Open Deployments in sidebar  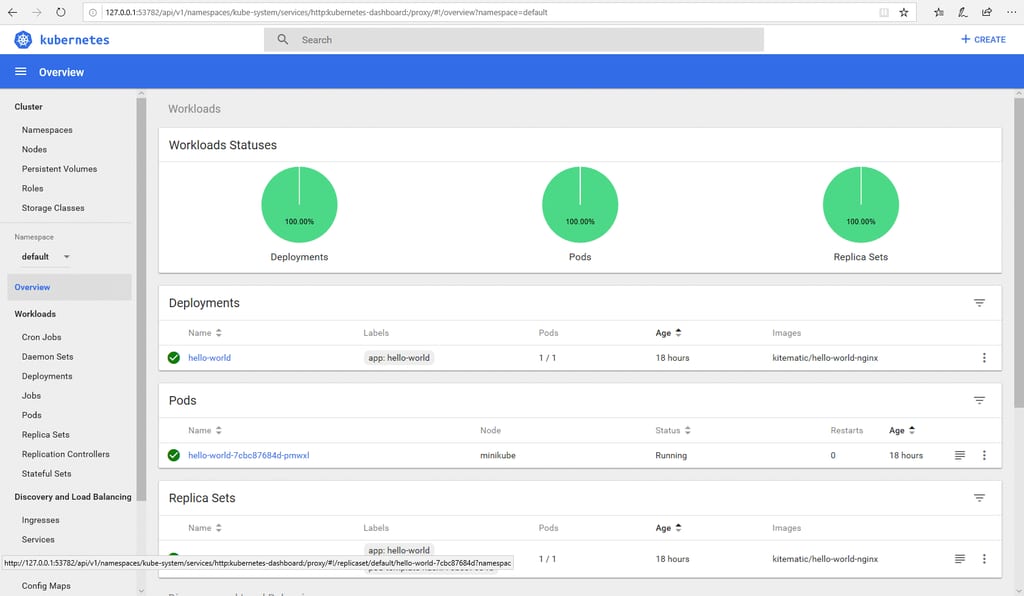[x=47, y=377]
